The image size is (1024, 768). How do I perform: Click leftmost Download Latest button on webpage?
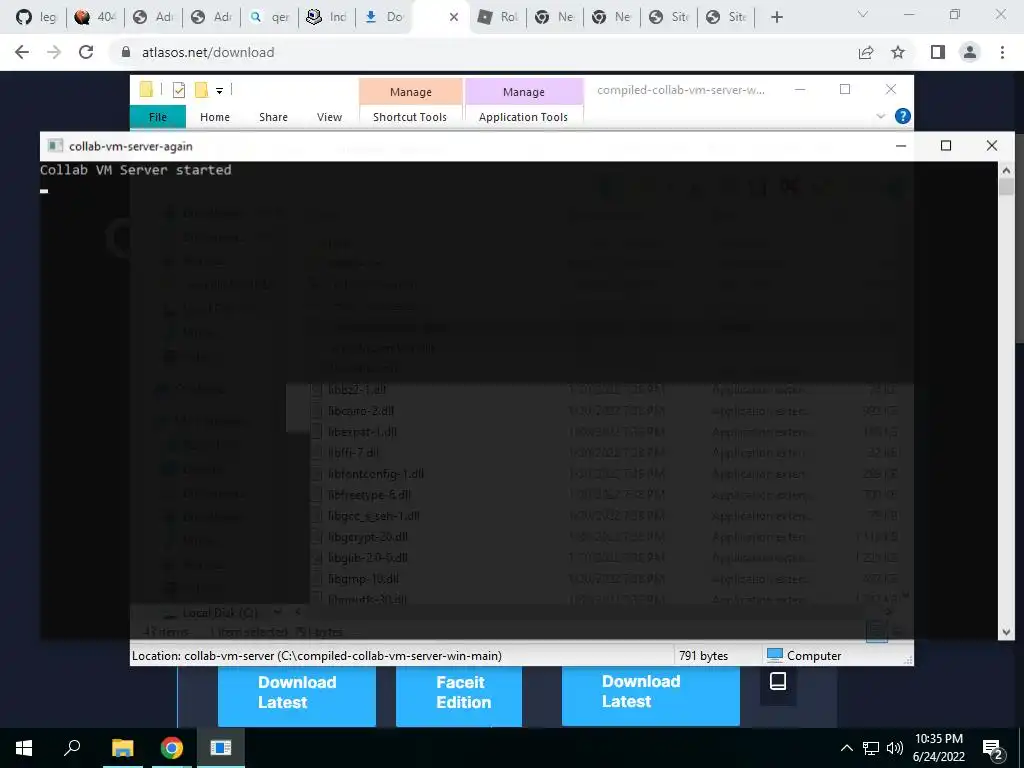(x=297, y=696)
